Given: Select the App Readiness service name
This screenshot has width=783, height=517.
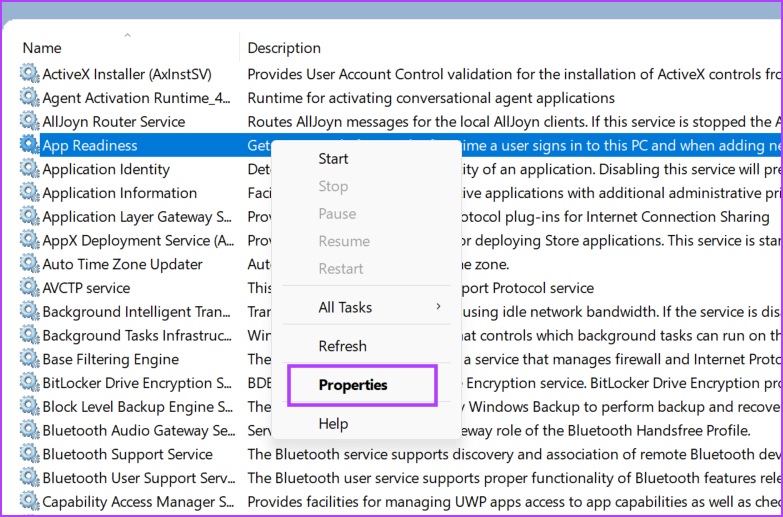Looking at the screenshot, I should 90,145.
